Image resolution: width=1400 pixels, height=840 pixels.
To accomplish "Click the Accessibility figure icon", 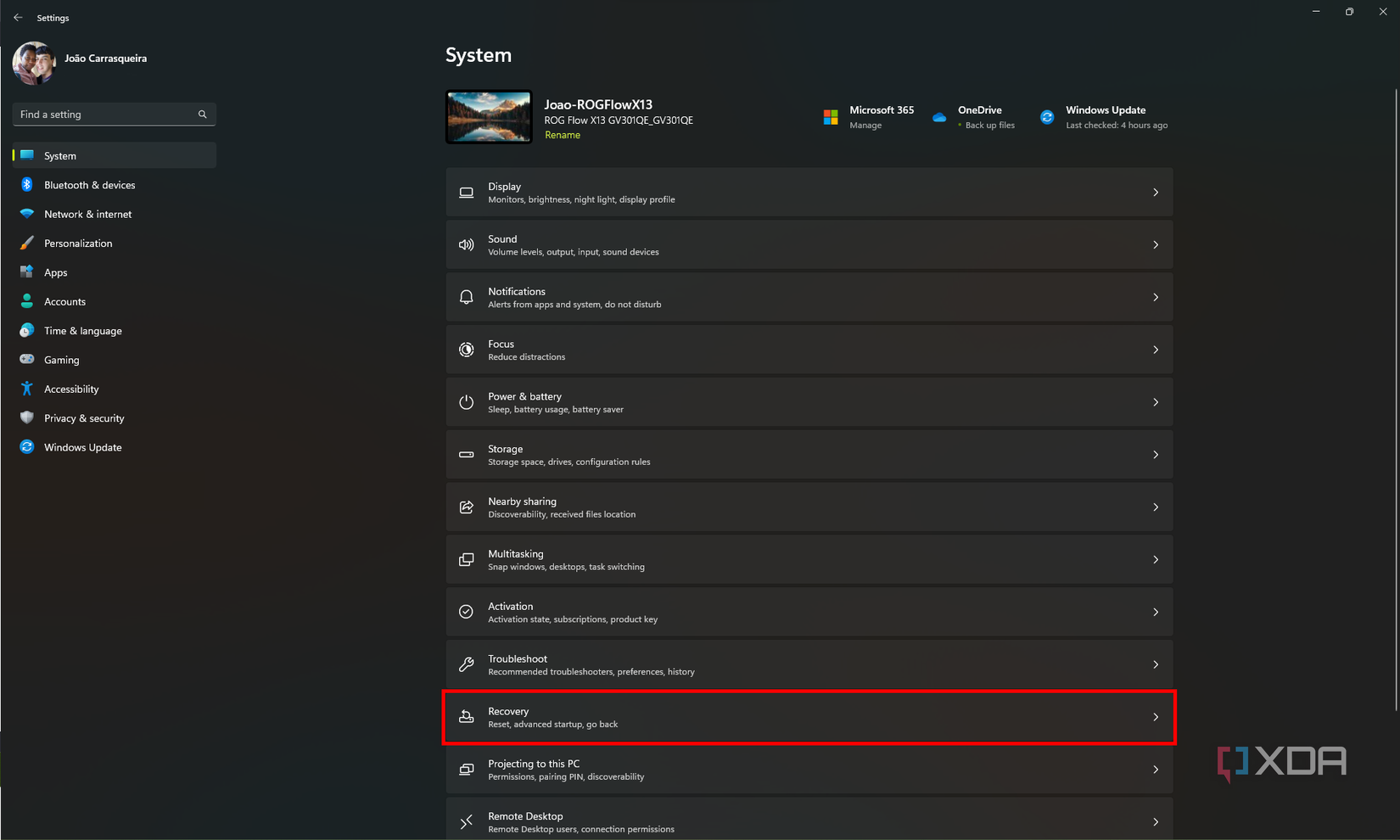I will [x=27, y=389].
